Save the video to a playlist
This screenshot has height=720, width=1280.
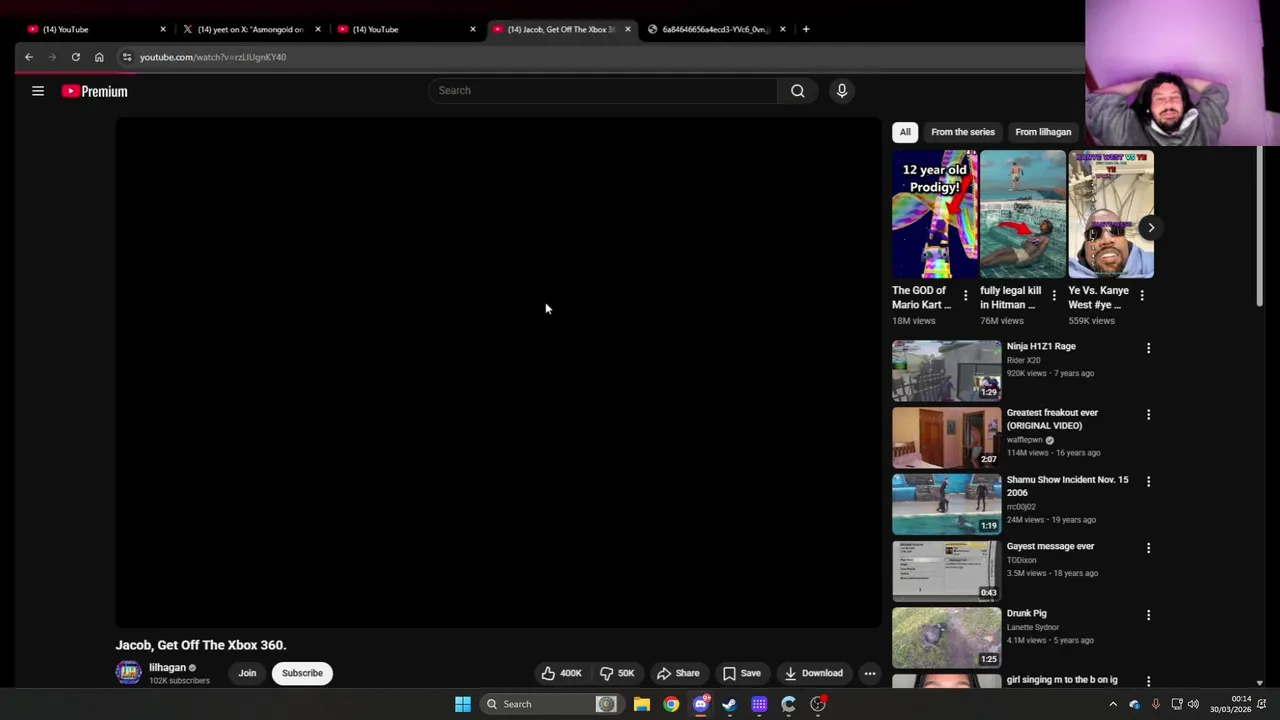click(741, 673)
